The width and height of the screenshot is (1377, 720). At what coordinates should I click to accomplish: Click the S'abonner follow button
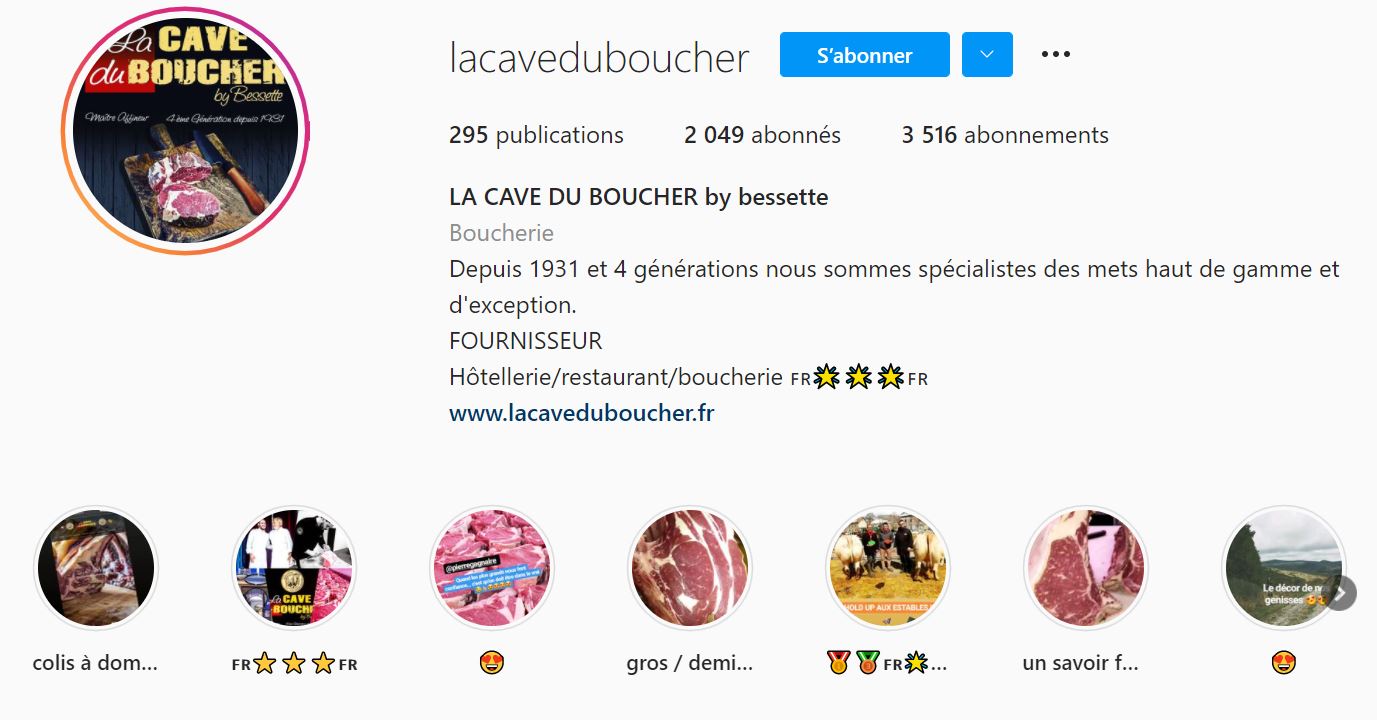(864, 55)
